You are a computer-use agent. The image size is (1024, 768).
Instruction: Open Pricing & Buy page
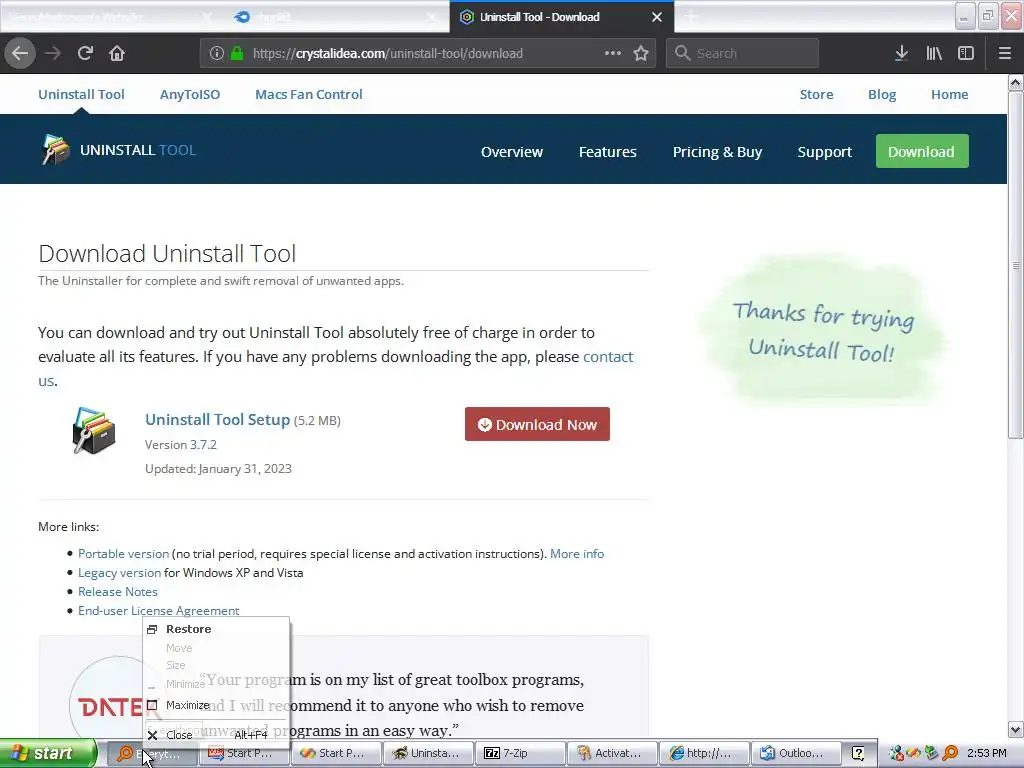click(717, 152)
